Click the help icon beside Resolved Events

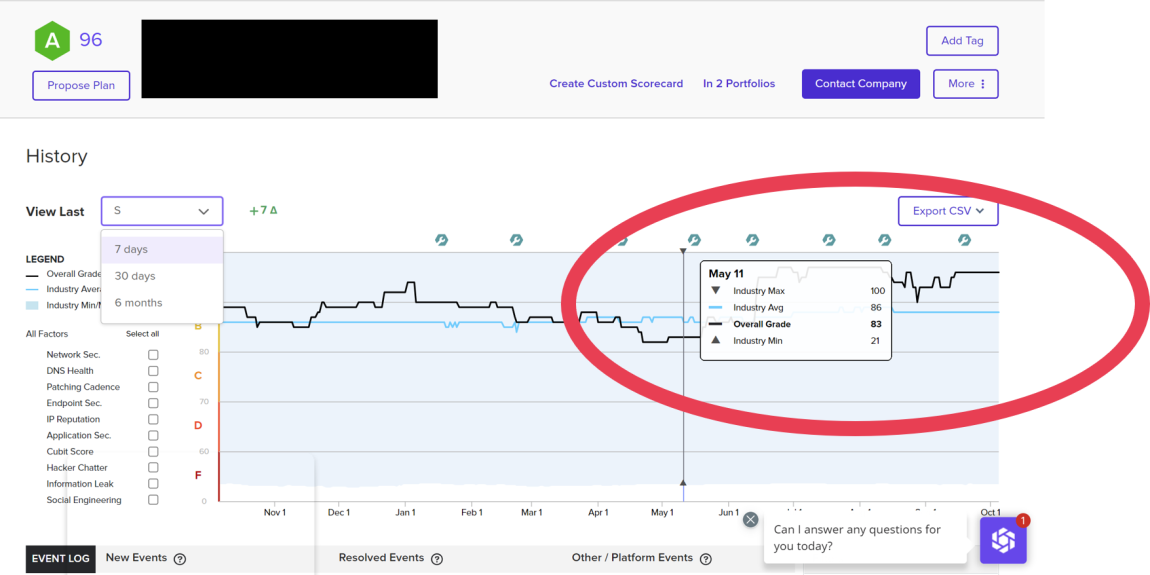[437, 559]
